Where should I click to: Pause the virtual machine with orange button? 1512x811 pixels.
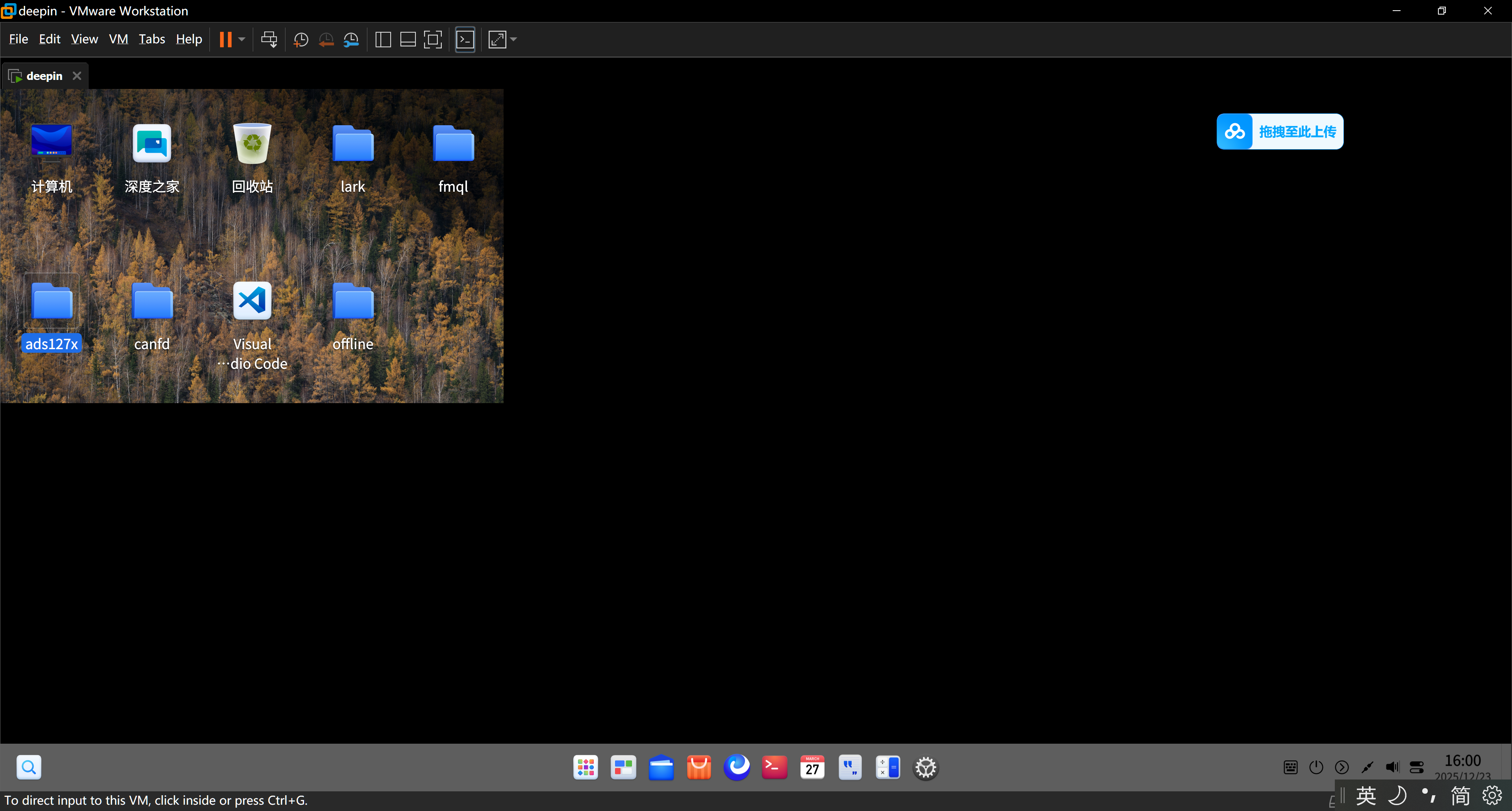point(225,39)
